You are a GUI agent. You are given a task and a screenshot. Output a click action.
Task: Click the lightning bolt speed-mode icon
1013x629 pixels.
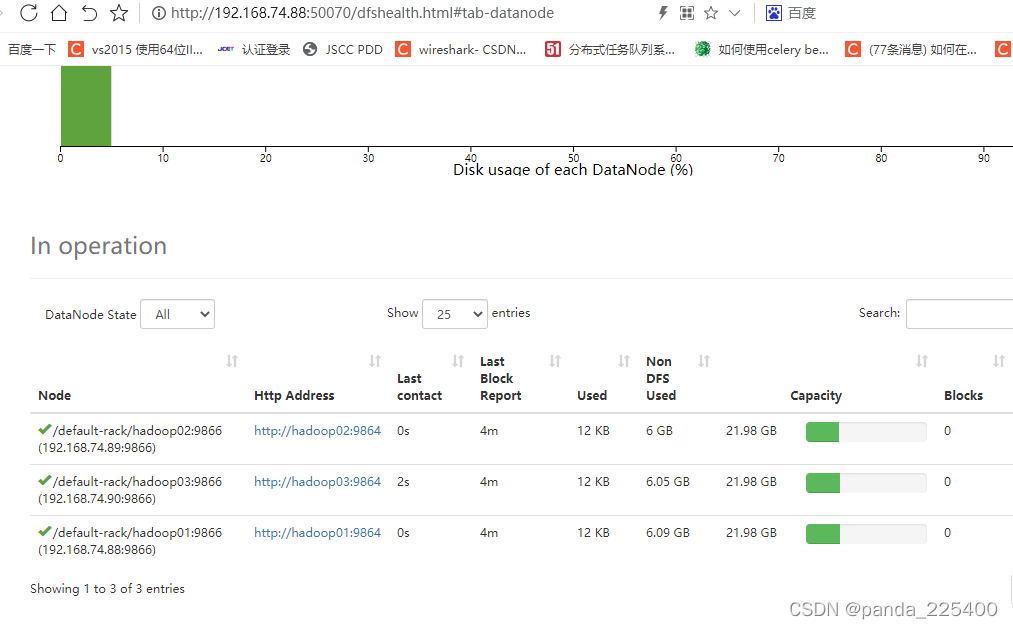click(662, 13)
